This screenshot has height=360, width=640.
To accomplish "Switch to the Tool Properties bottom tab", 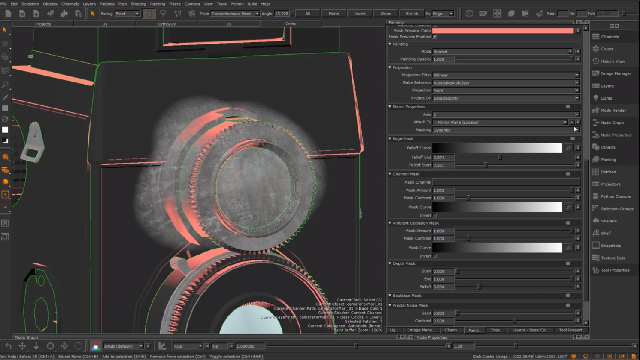I will click(x=570, y=330).
